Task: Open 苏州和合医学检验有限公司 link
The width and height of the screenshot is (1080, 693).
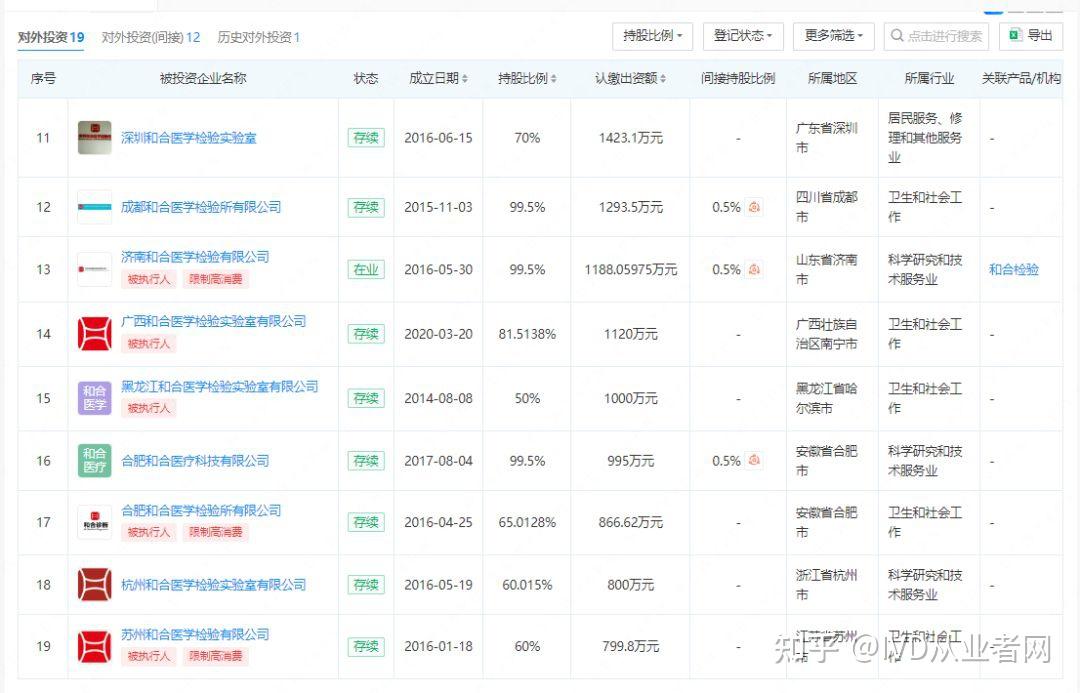Action: click(195, 634)
